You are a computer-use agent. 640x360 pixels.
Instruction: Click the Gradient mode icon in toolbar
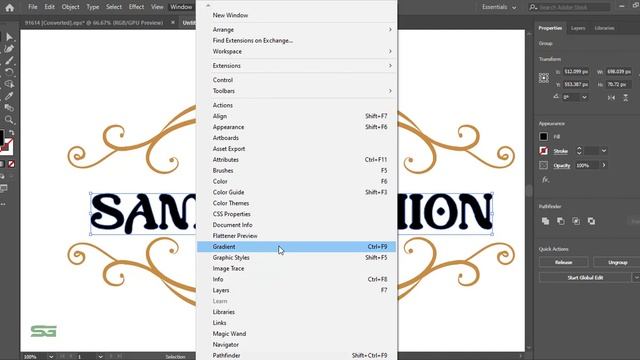click(2, 164)
